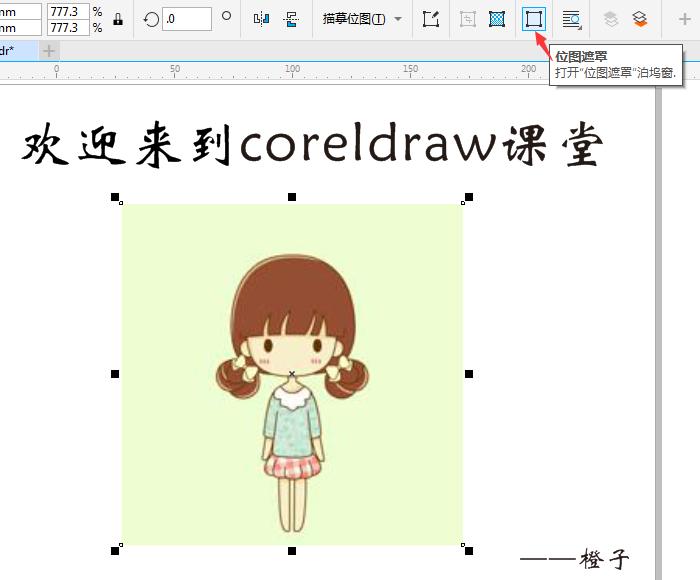This screenshot has height=580, width=700.
Task: Expand the 描摹位图 dropdown arrow
Action: click(398, 19)
